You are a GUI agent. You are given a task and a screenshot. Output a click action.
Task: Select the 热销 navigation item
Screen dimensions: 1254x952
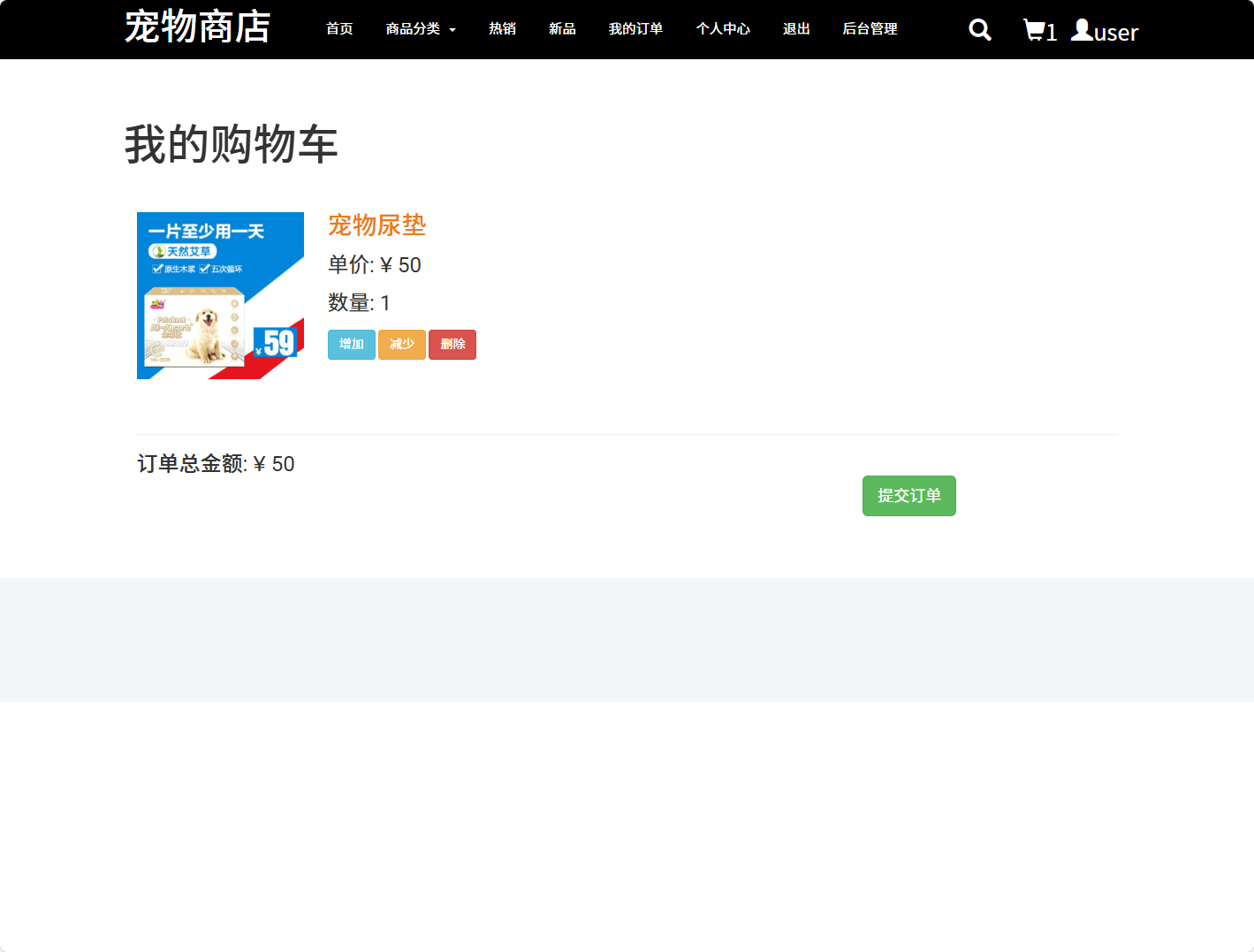pyautogui.click(x=502, y=28)
